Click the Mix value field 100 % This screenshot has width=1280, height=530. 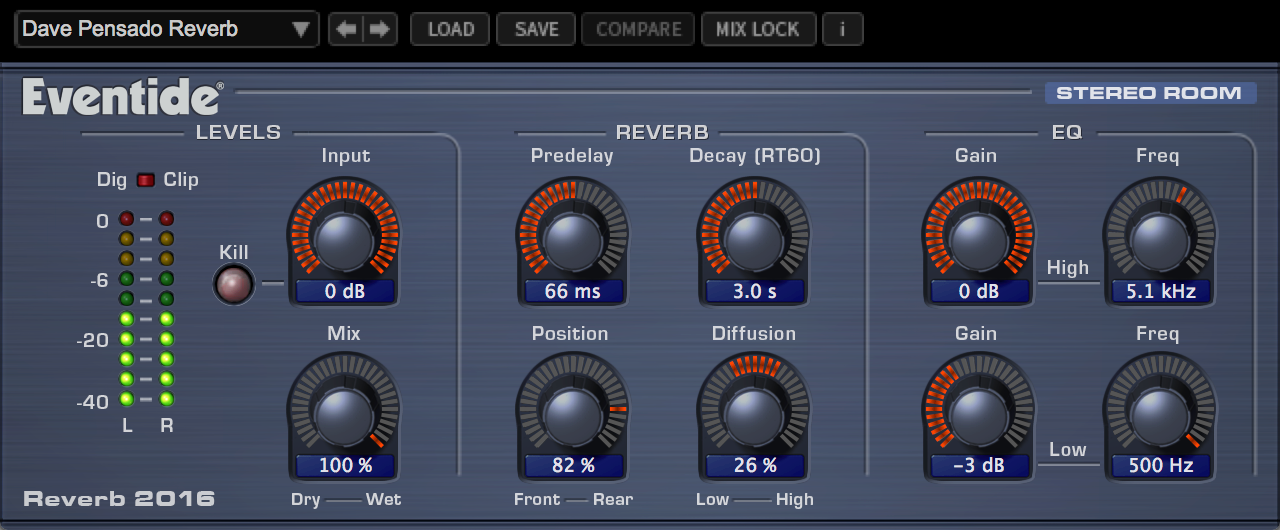[x=345, y=466]
